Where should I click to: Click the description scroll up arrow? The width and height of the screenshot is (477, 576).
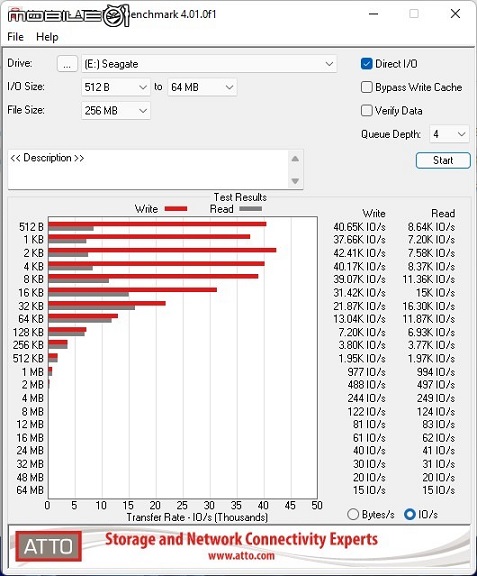[295, 159]
